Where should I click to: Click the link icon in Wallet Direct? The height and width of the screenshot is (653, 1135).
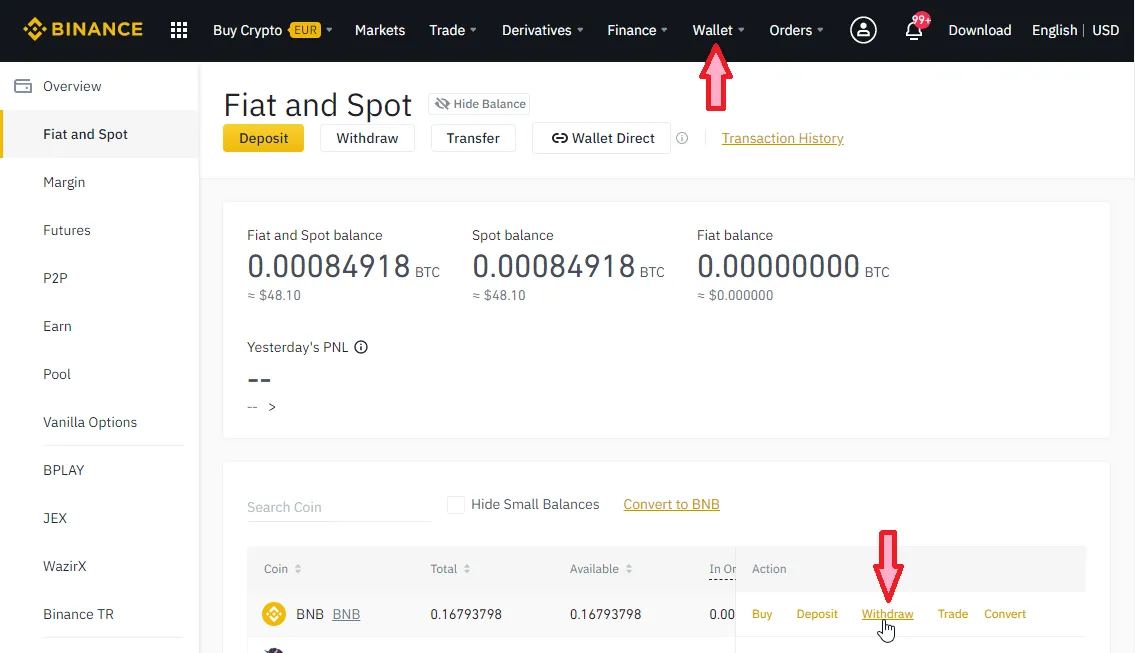[x=560, y=138]
